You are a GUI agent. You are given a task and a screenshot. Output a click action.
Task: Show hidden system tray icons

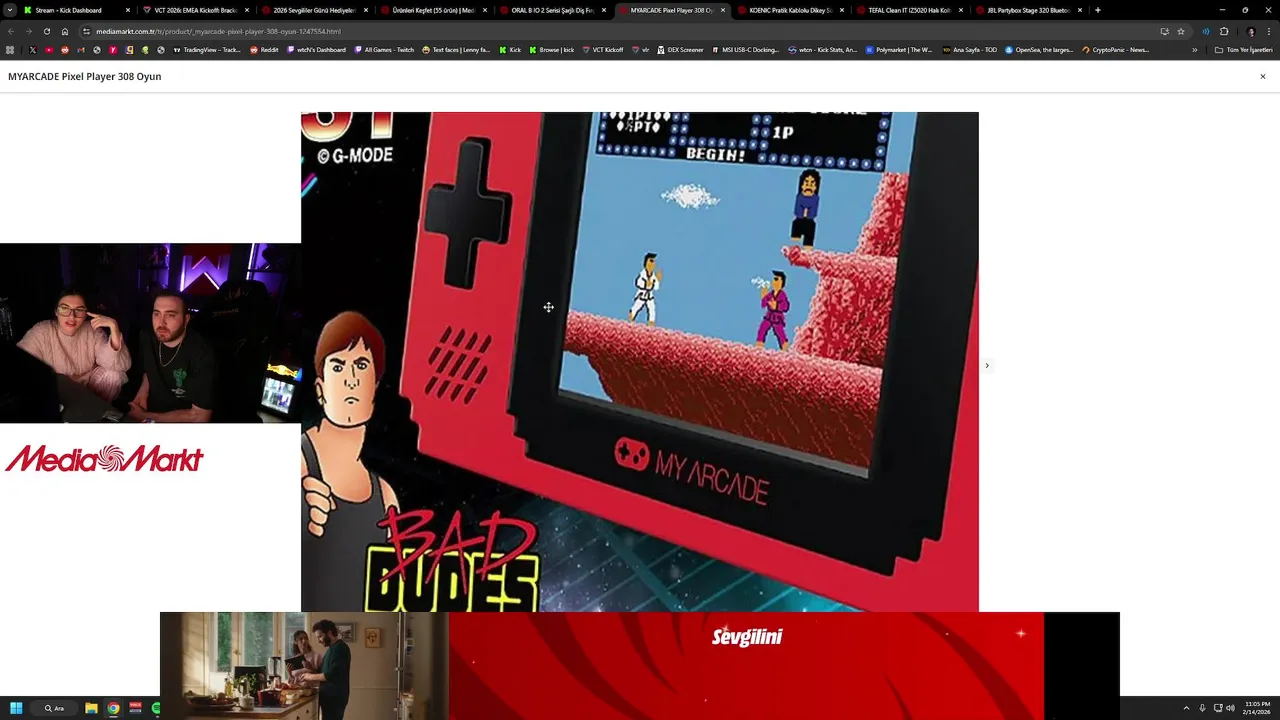tap(1186, 708)
